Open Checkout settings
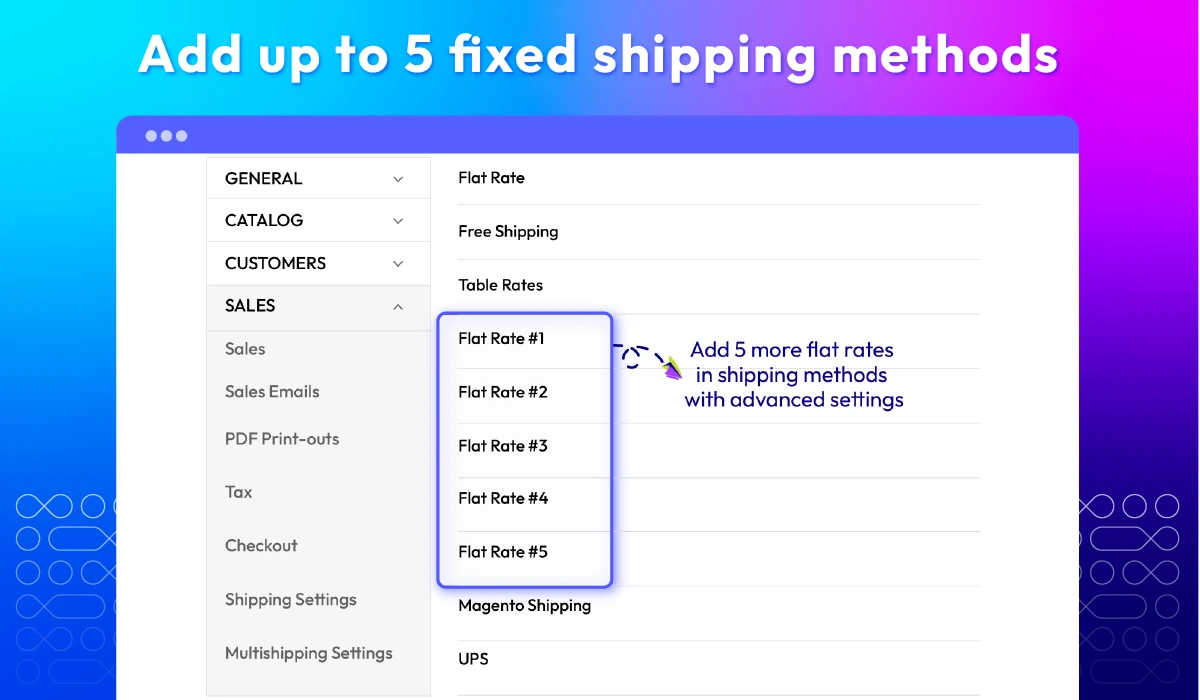This screenshot has height=700, width=1200. 261,546
